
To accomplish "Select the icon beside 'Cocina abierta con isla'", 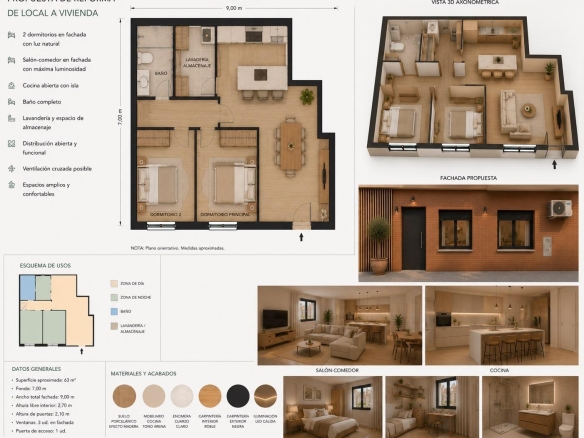I will pyautogui.click(x=12, y=86).
